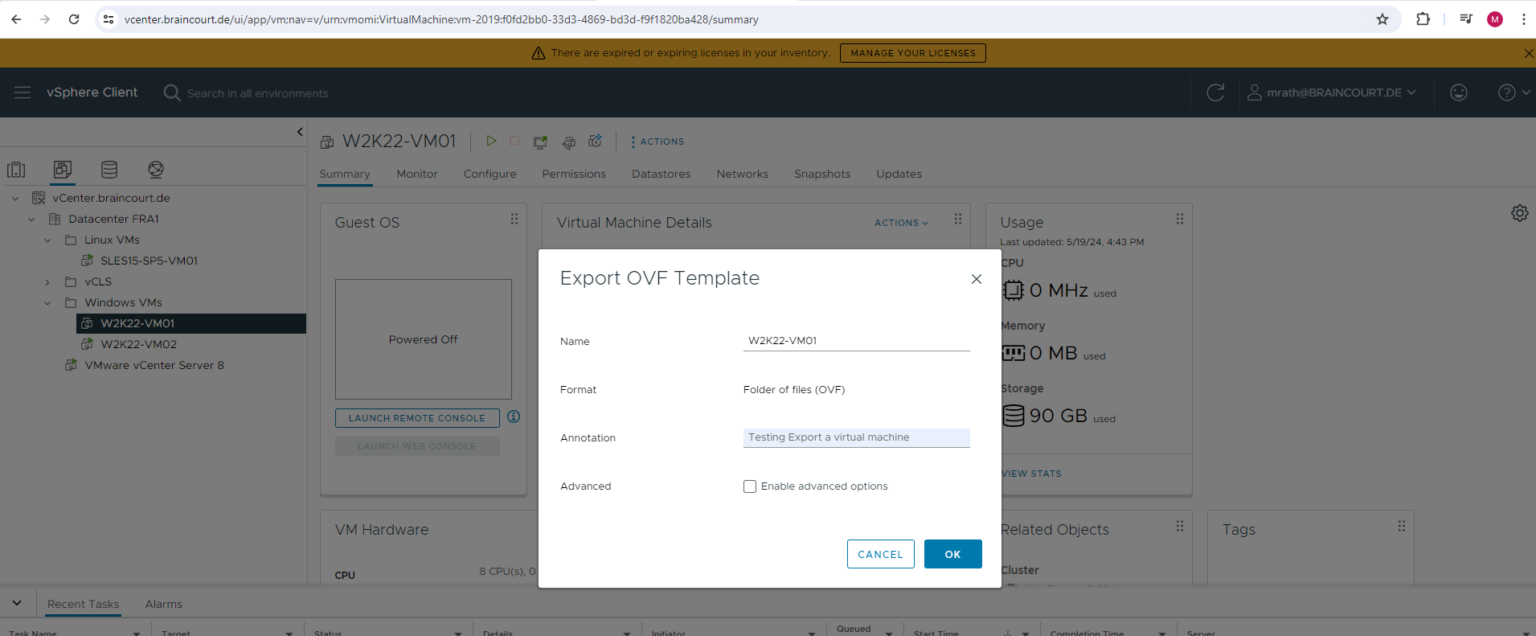Click the refresh icon in the header

pos(1215,92)
